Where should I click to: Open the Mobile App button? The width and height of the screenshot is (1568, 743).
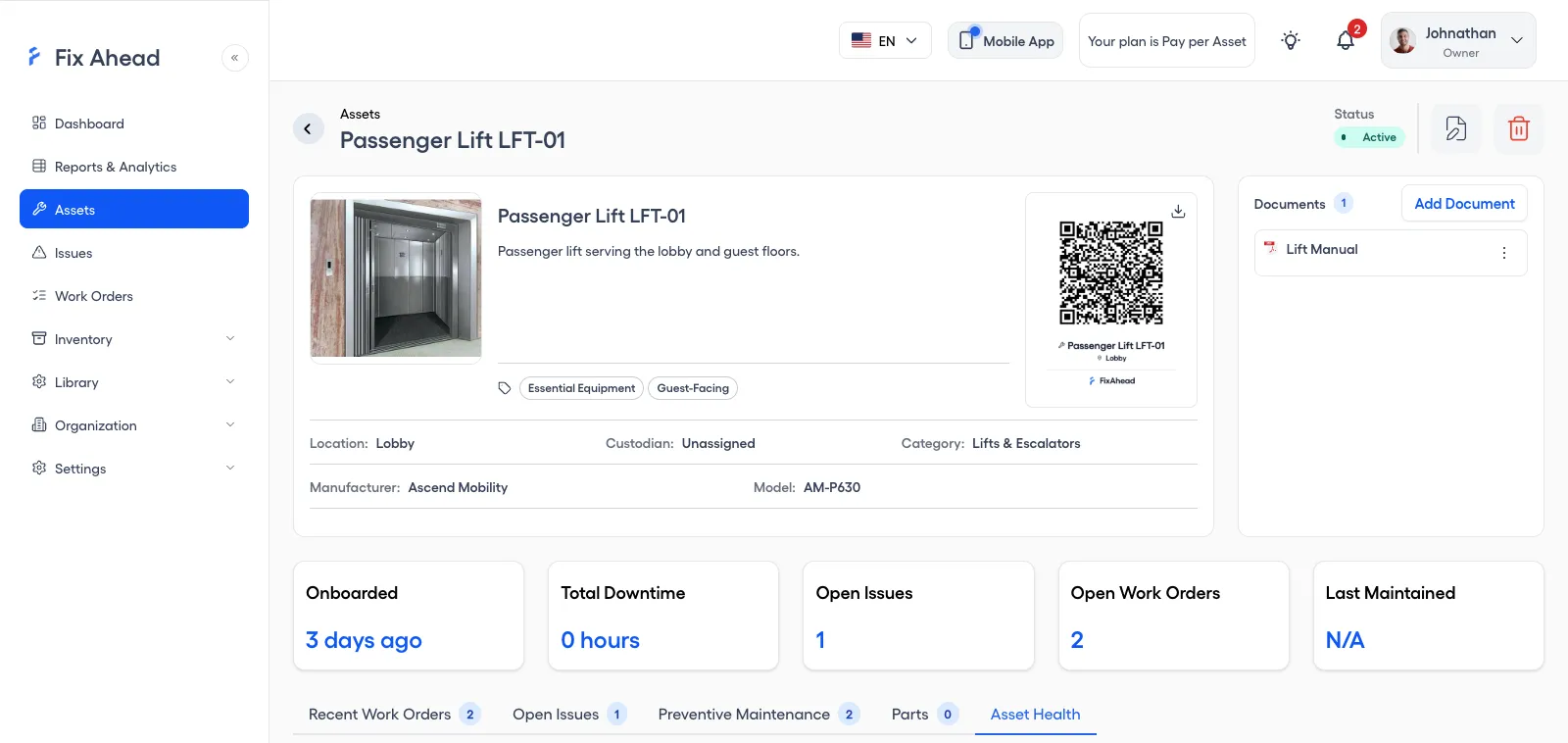(x=1005, y=40)
